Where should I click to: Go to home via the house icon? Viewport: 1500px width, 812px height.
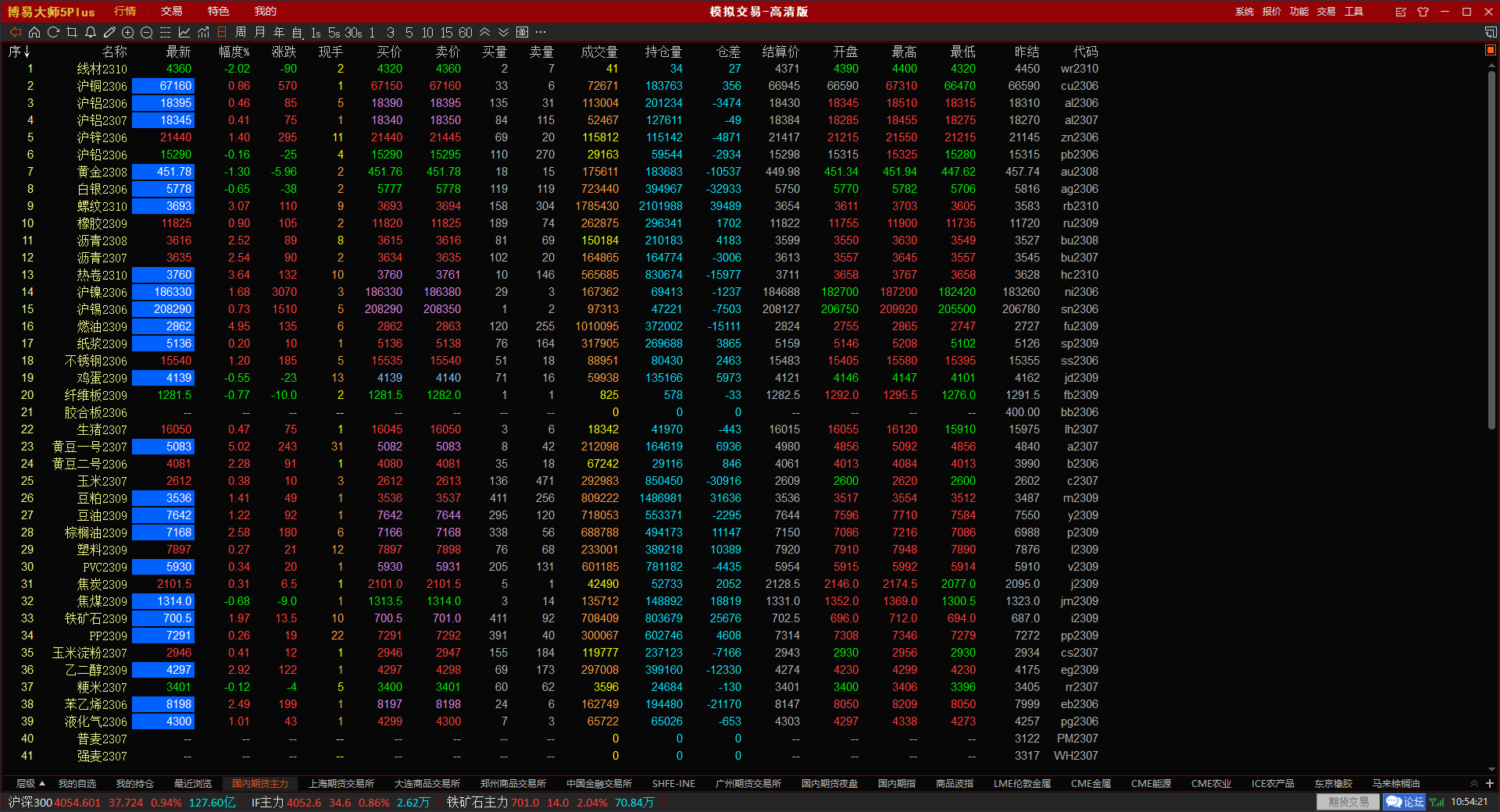pos(34,32)
